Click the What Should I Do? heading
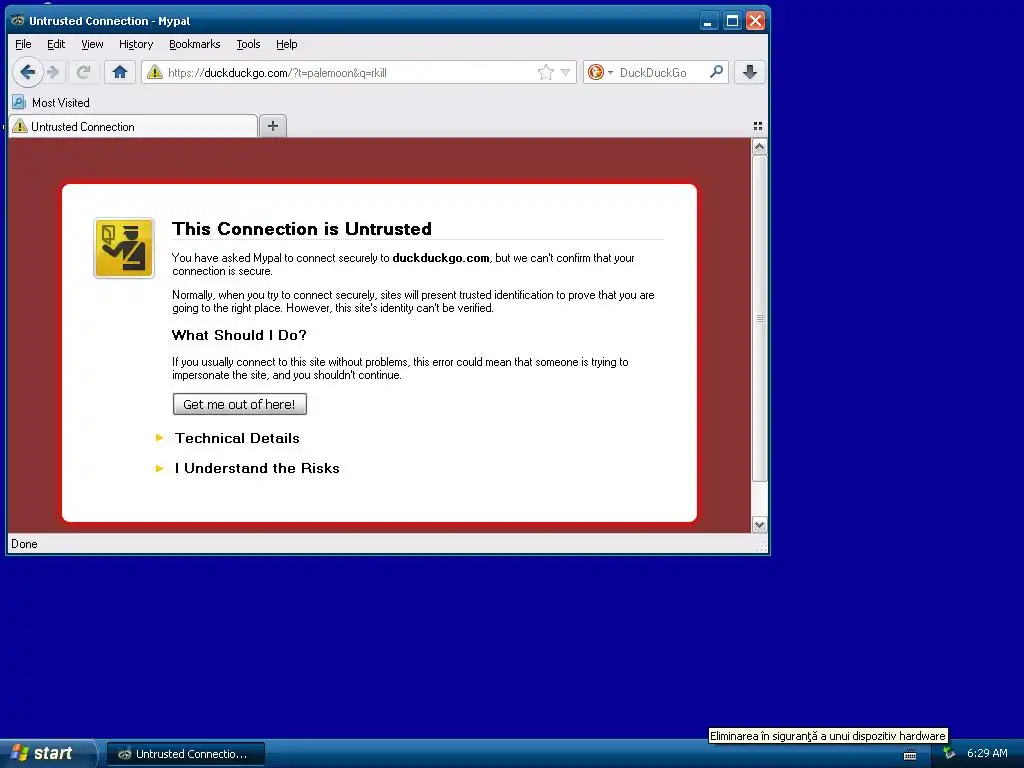Image resolution: width=1024 pixels, height=768 pixels. pyautogui.click(x=239, y=335)
